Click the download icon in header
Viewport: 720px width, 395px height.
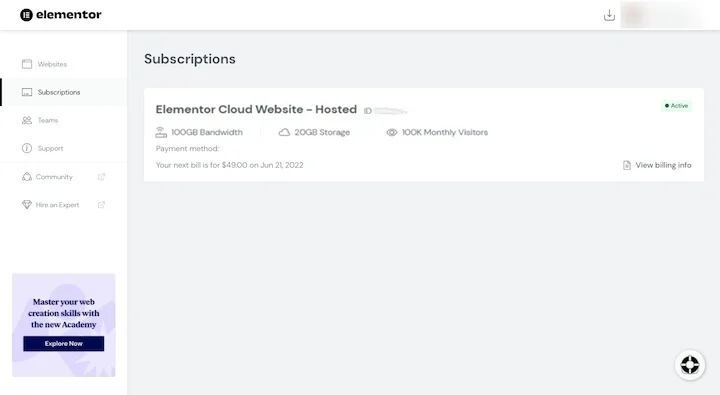(x=609, y=15)
